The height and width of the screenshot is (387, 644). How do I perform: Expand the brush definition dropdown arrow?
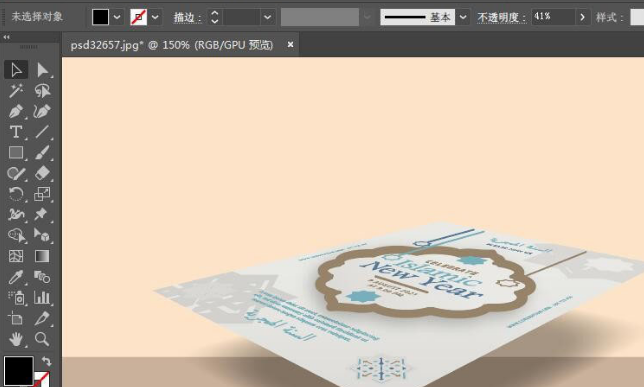463,17
